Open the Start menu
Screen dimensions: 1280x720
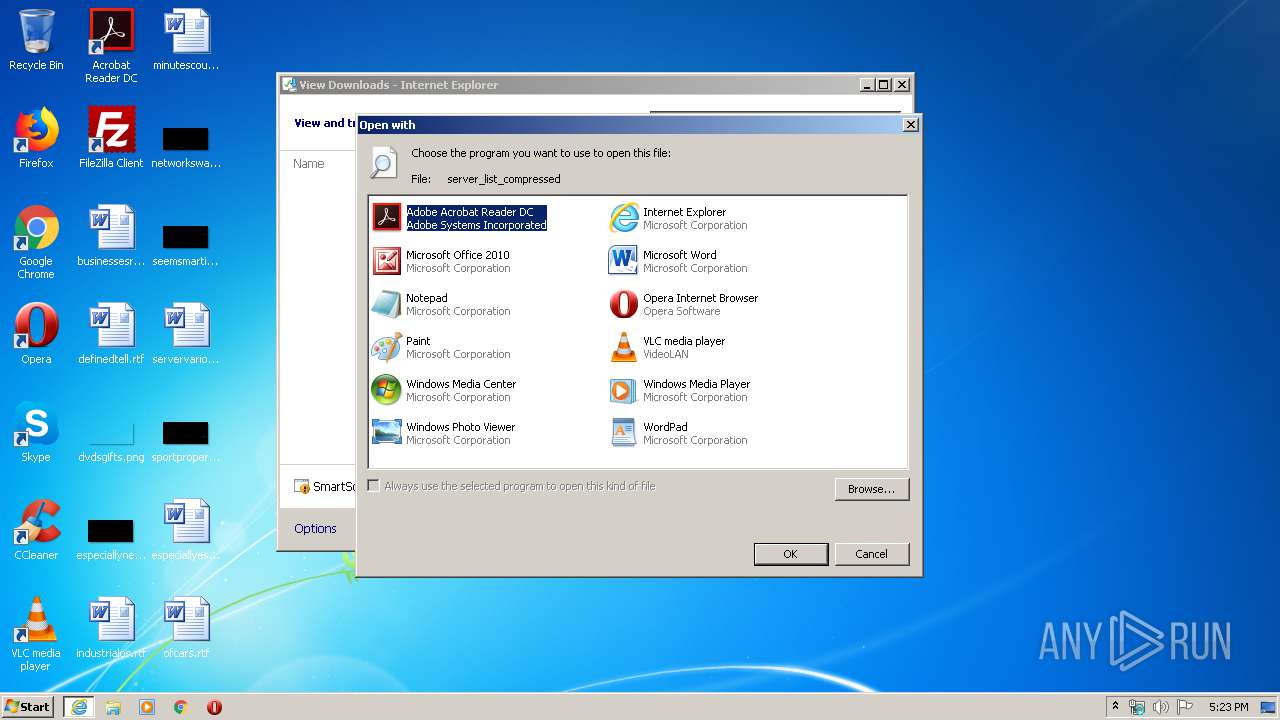28,707
